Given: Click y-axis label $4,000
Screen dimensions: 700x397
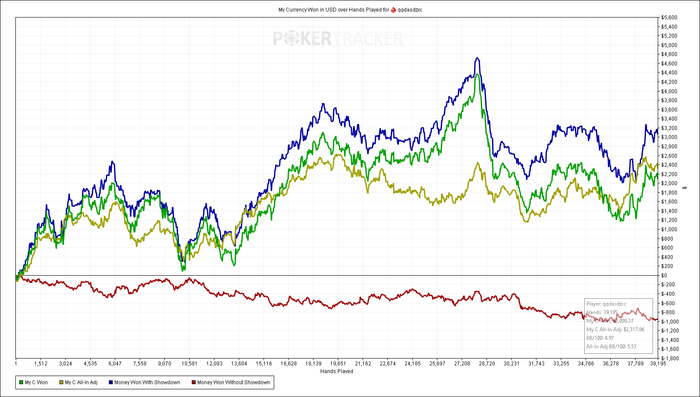Looking at the screenshot, I should tap(668, 91).
